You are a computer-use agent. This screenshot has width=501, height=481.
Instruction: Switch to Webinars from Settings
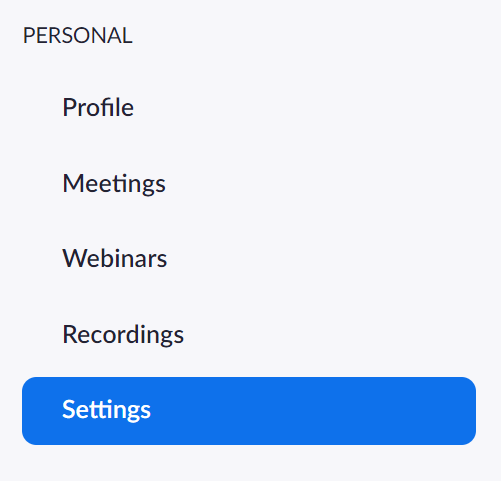[249, 259]
